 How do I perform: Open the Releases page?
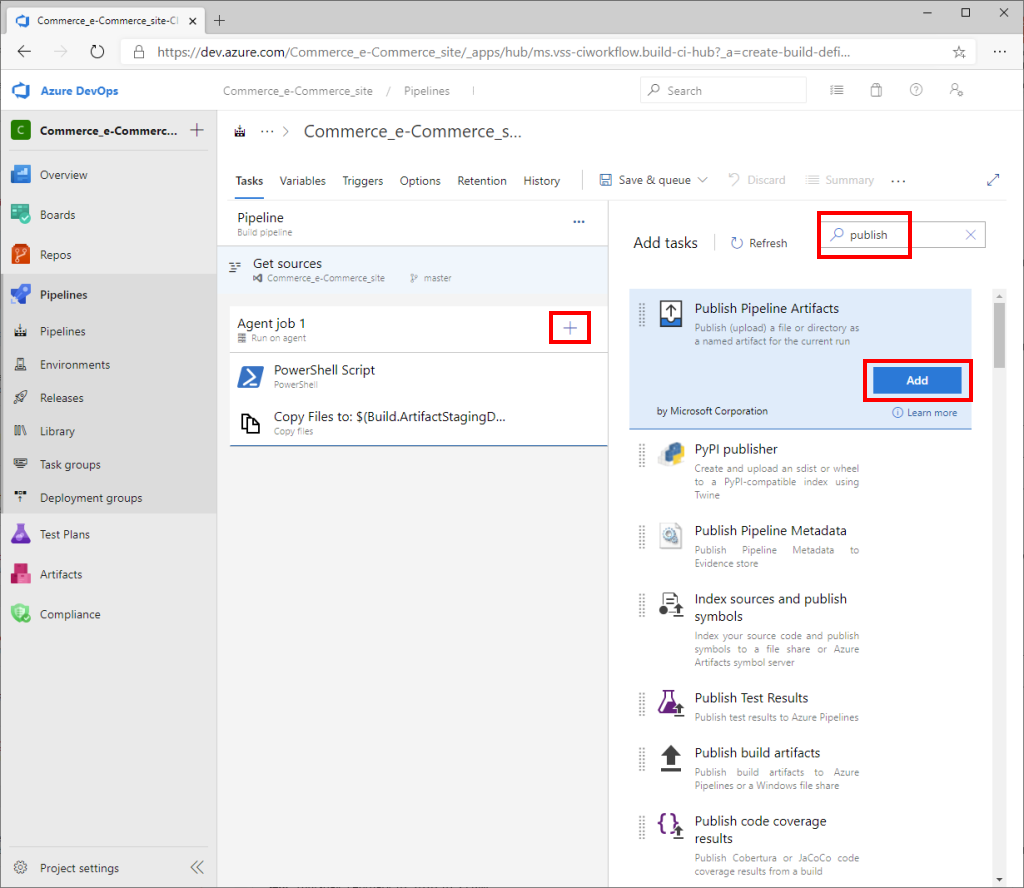63,397
